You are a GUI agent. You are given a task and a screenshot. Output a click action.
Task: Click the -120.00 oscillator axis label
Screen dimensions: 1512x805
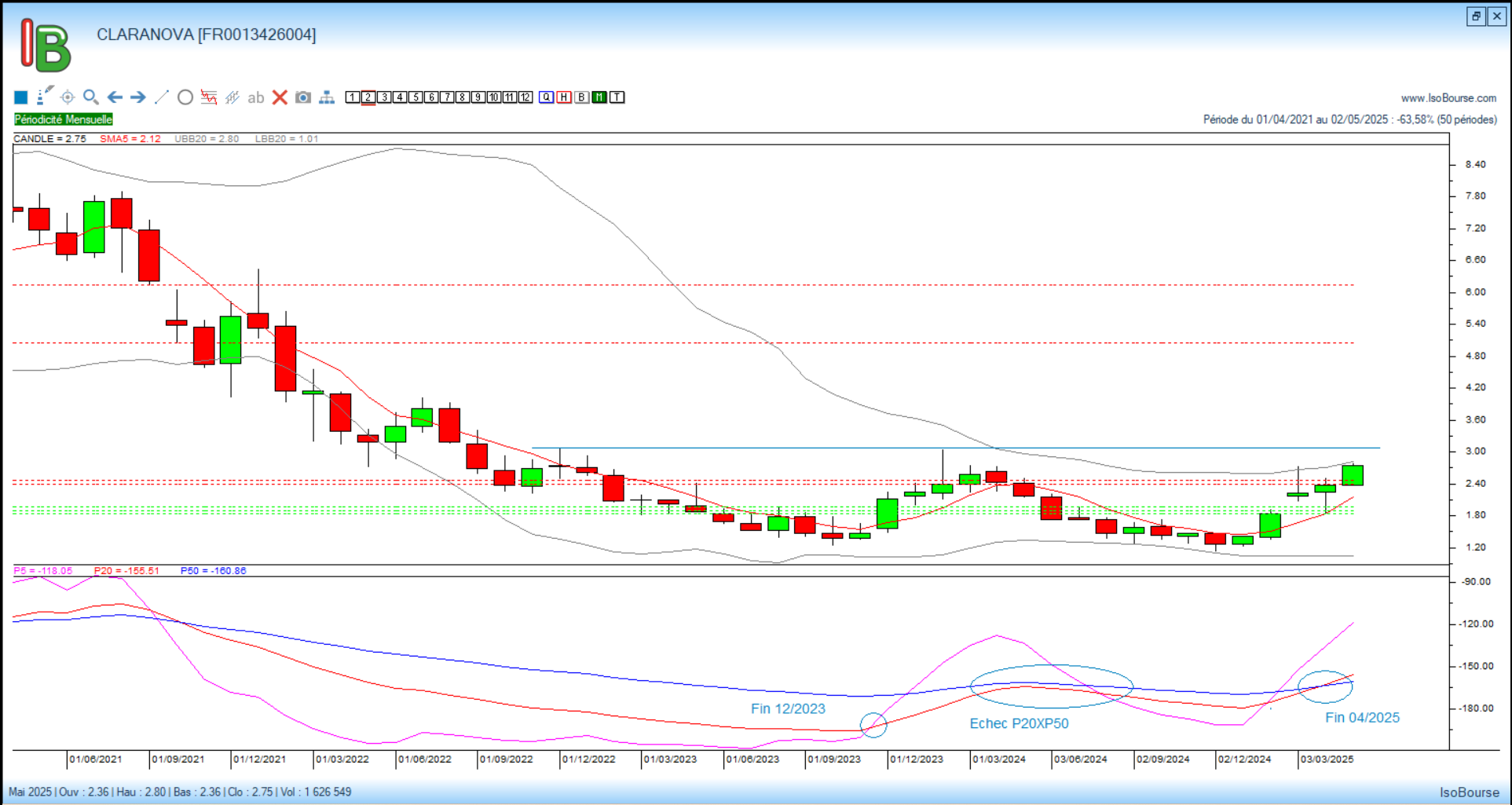(1477, 624)
